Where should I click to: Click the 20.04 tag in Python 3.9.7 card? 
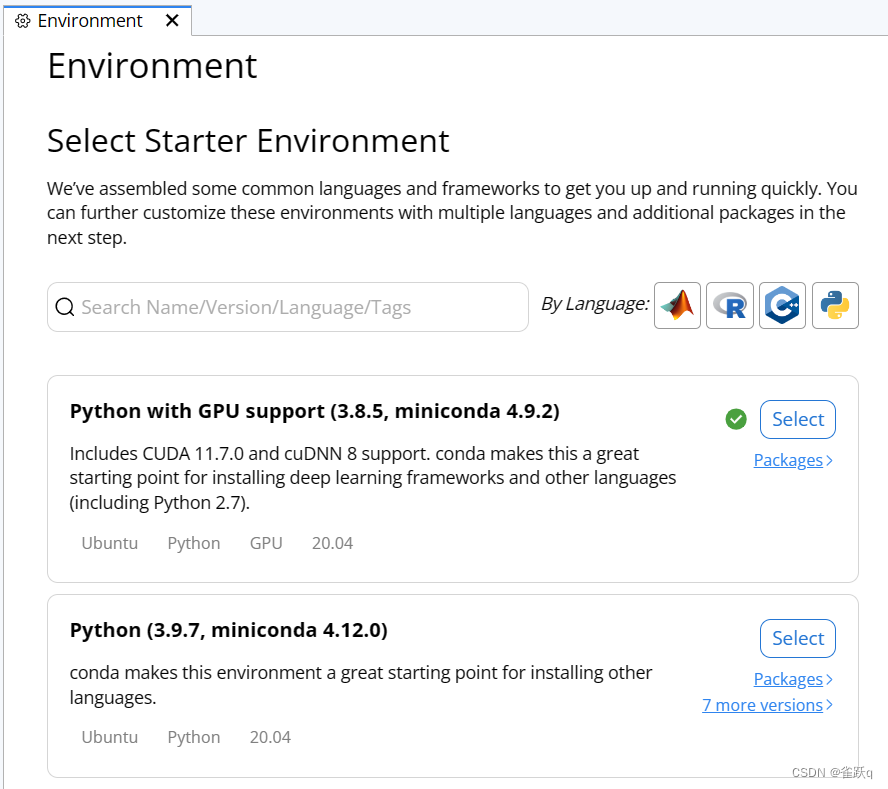270,737
